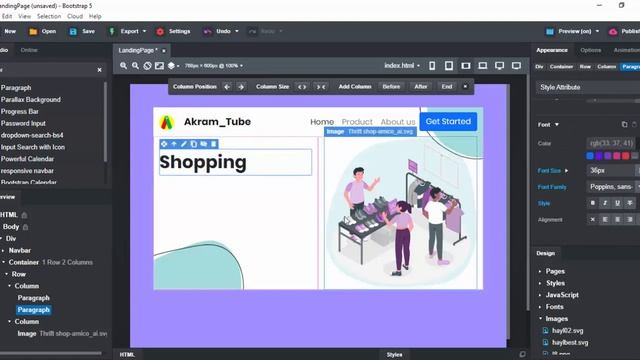Click the layers stack icon

pos(171,66)
